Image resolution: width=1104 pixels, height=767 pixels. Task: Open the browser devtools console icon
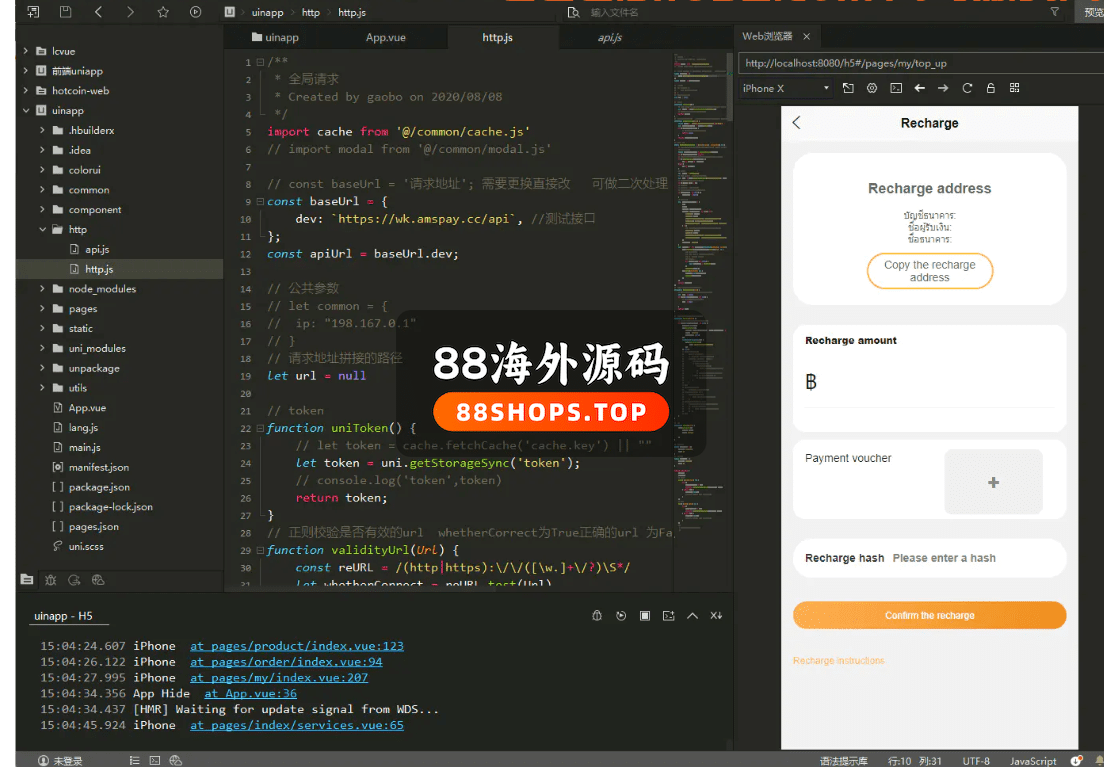pyautogui.click(x=896, y=88)
